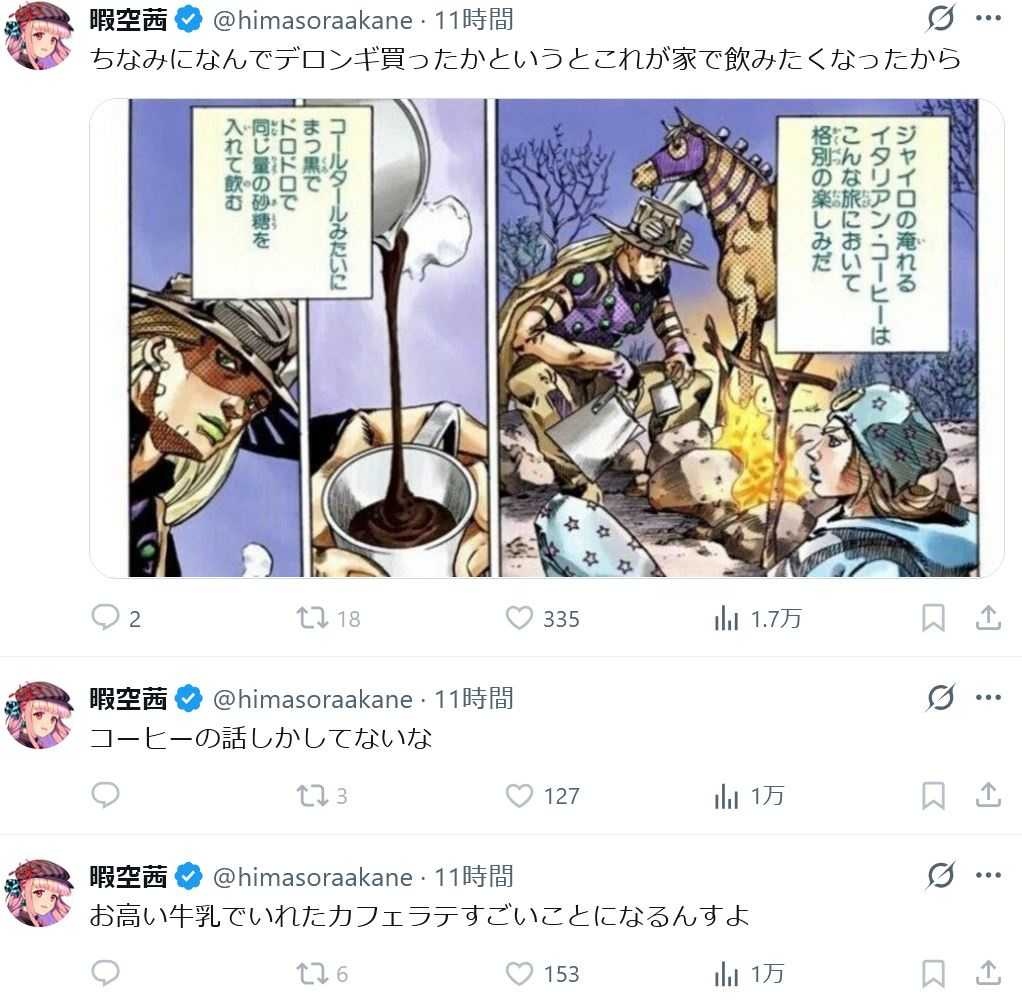Bookmark the コーヒーの話 tweet
The height and width of the screenshot is (1004, 1022).
click(x=933, y=795)
